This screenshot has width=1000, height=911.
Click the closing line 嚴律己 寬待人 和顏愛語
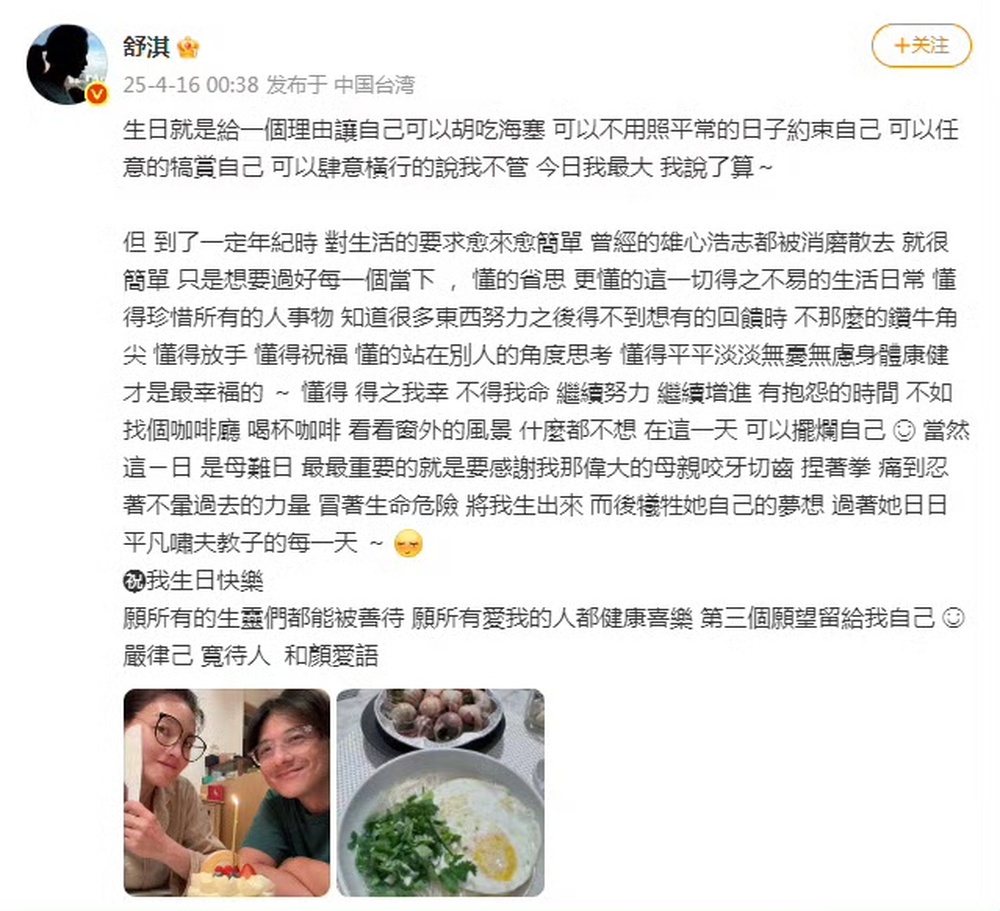[x=251, y=656]
